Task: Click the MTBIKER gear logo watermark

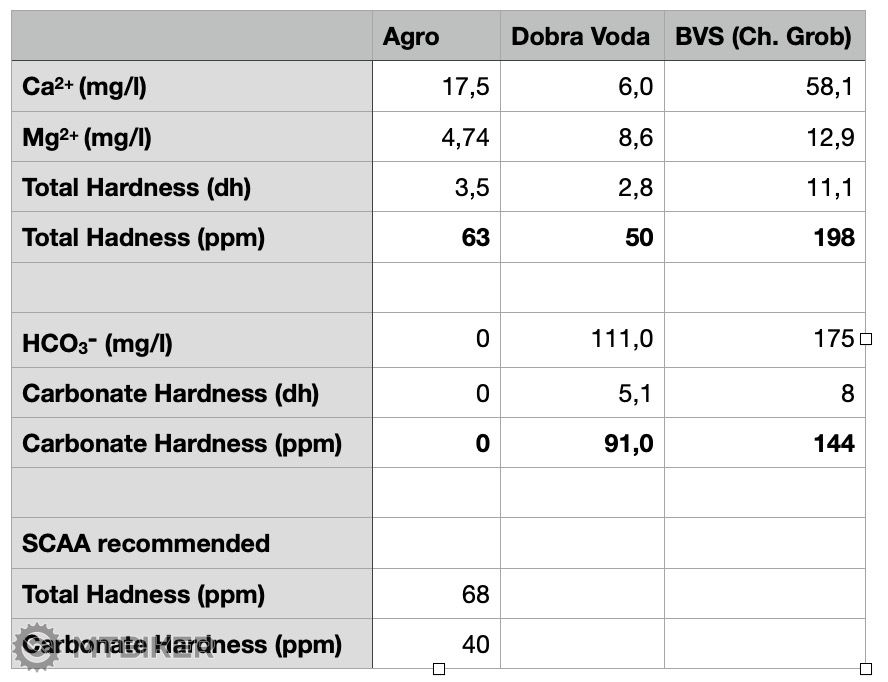Action: click(x=34, y=646)
